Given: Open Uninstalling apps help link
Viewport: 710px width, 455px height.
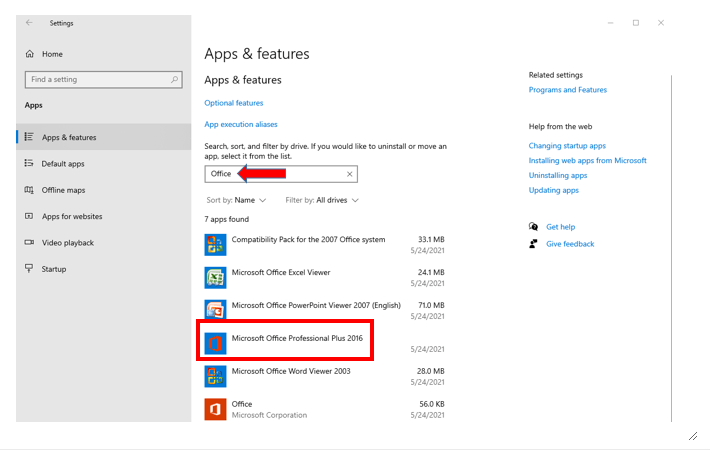Looking at the screenshot, I should click(558, 175).
